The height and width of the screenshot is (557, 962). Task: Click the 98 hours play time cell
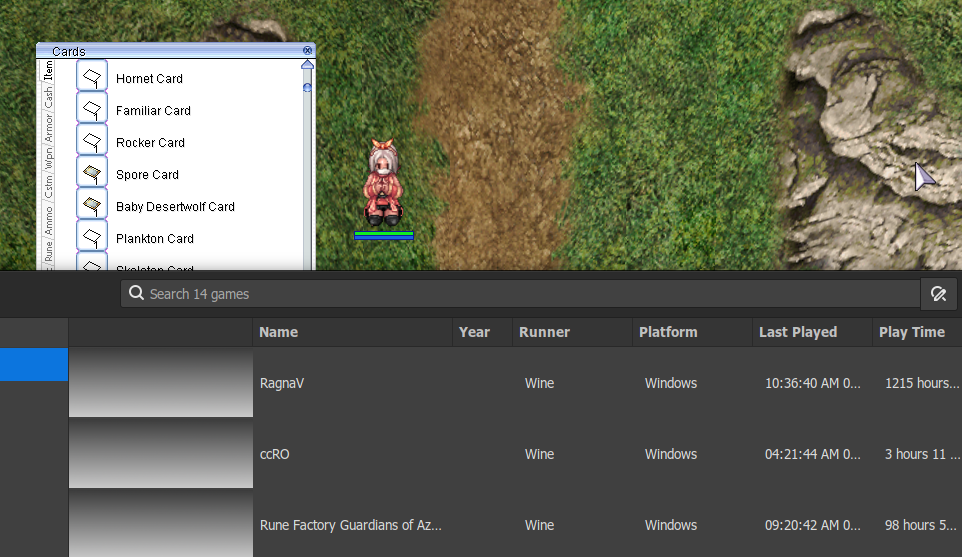pos(920,525)
